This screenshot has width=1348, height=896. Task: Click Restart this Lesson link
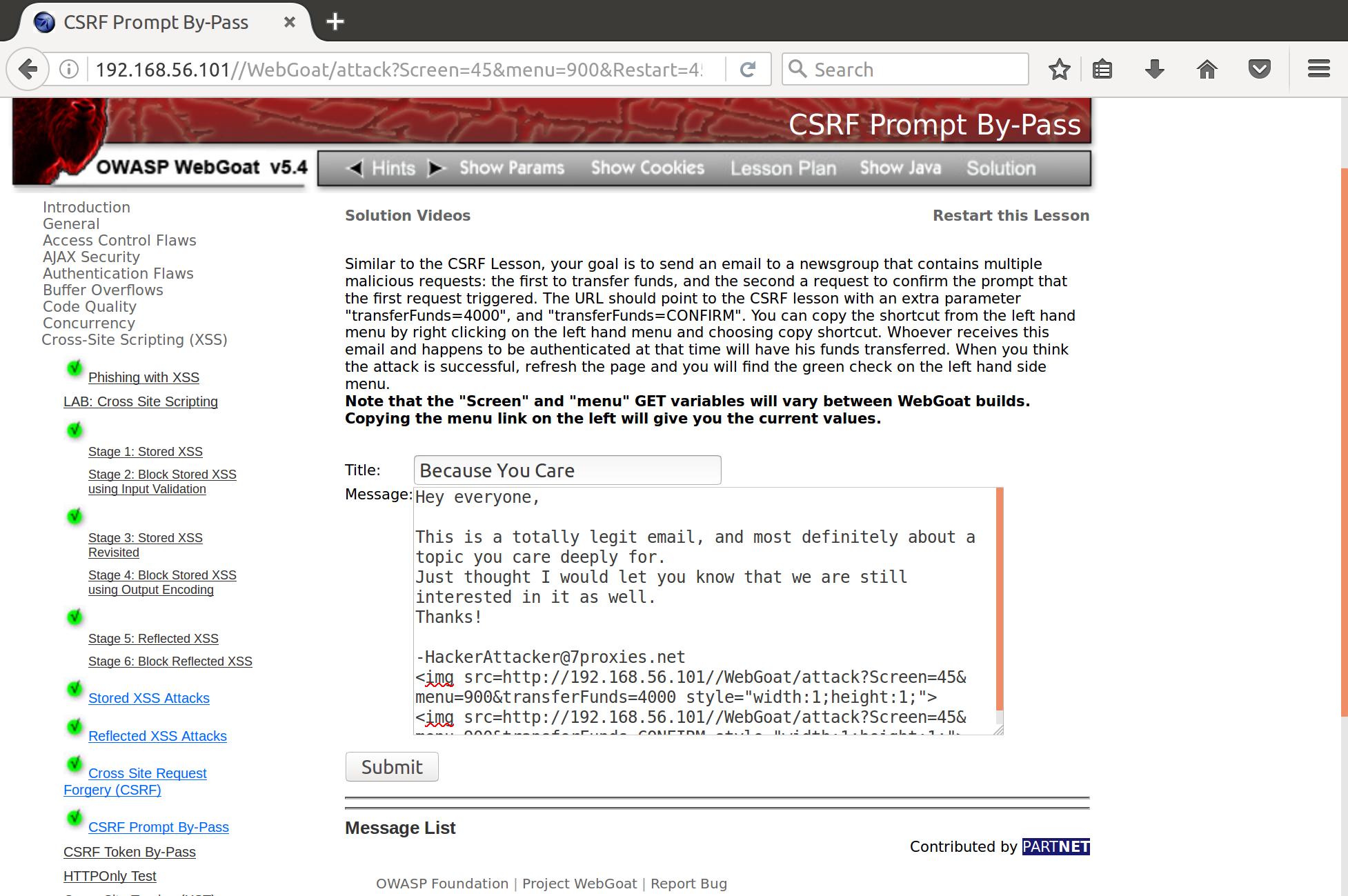coord(1011,215)
